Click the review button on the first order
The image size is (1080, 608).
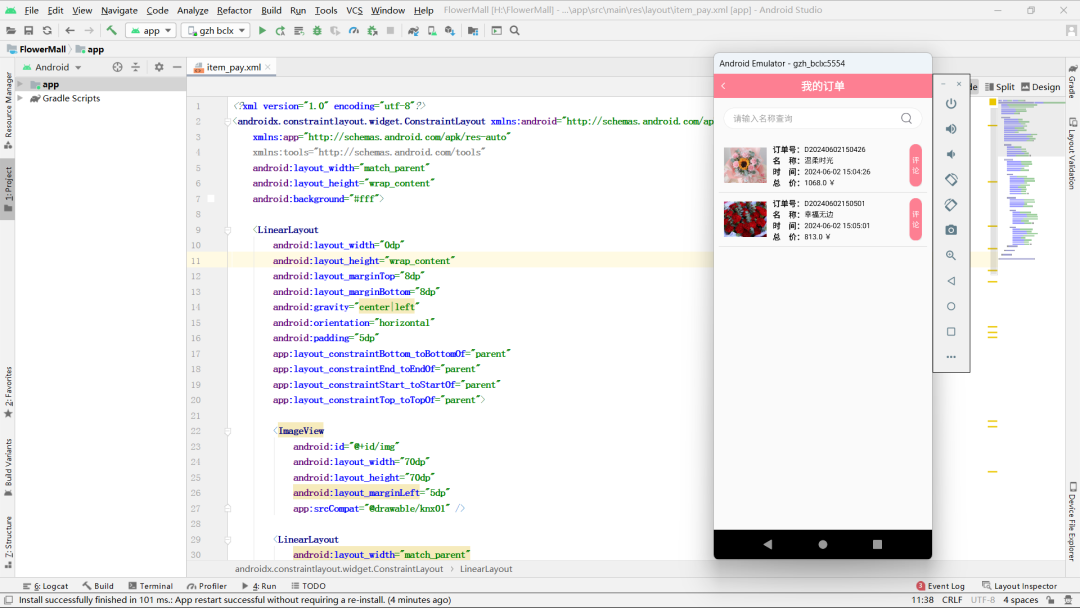coord(915,166)
